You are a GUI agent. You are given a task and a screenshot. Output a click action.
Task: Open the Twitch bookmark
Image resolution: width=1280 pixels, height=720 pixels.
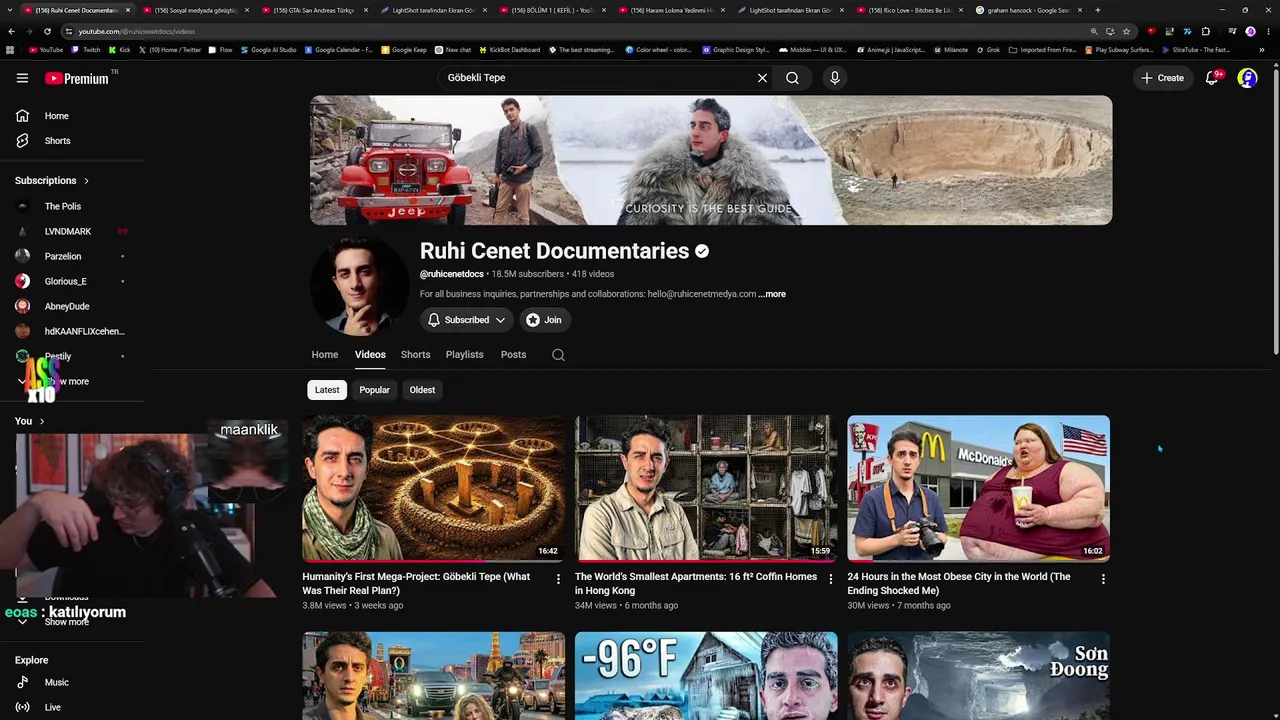(87, 50)
